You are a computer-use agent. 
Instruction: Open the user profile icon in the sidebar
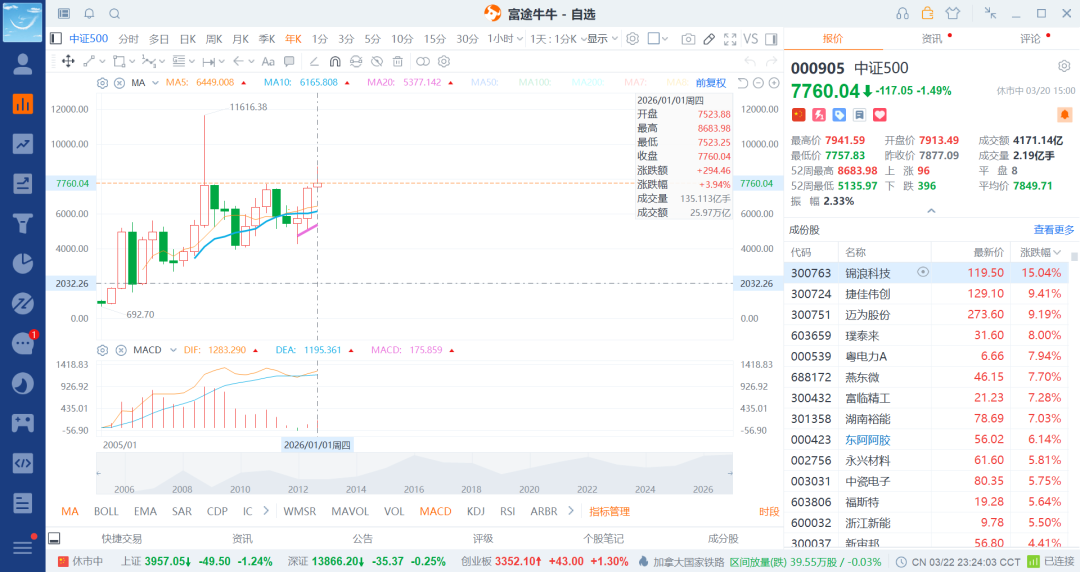23,64
